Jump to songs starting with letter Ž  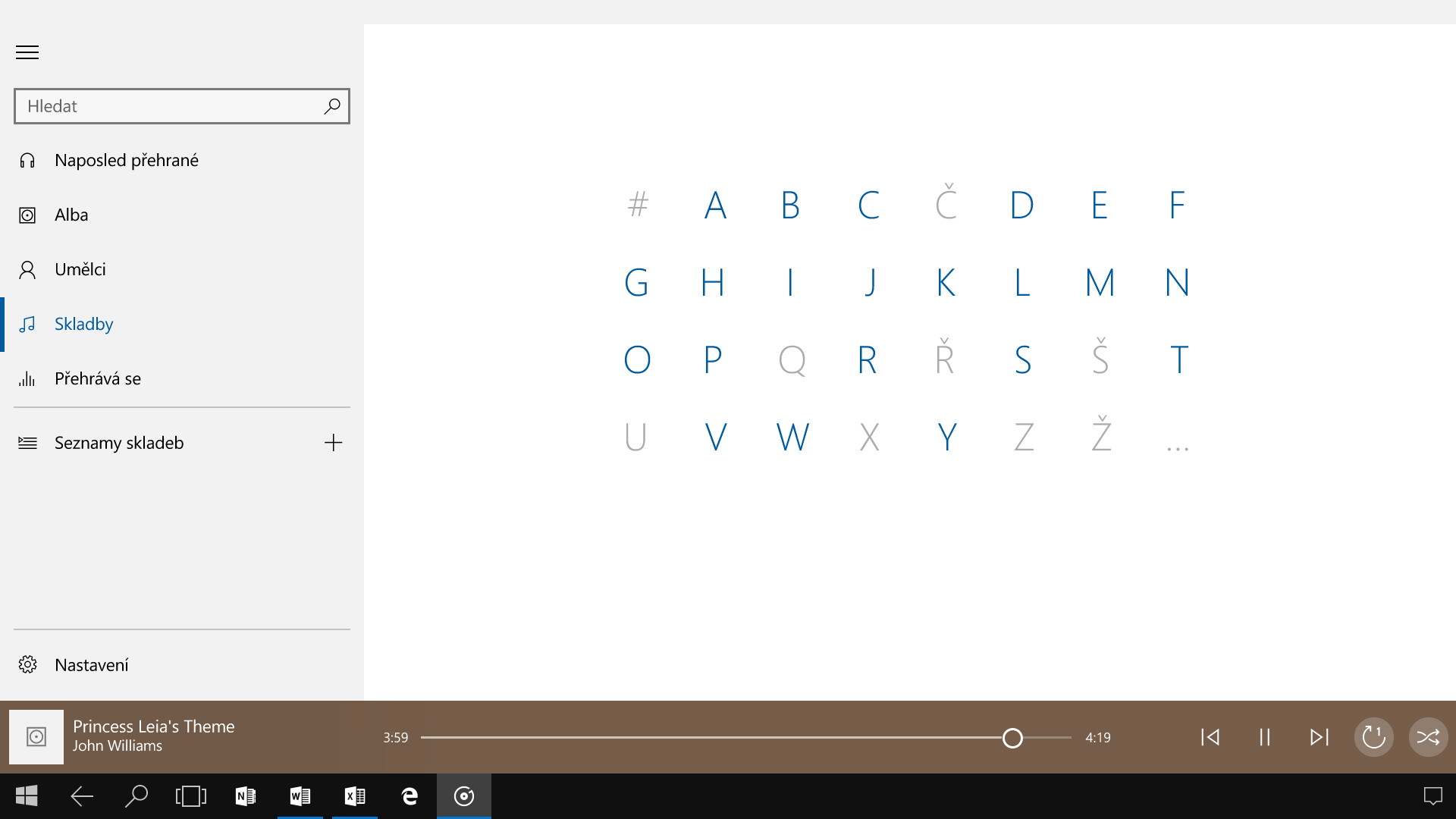tap(1101, 435)
